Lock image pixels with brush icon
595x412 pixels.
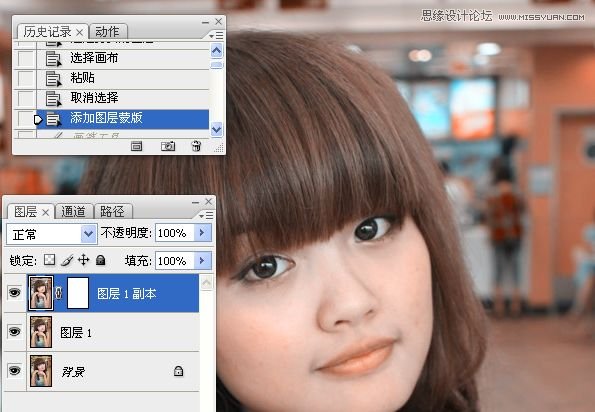click(x=67, y=260)
